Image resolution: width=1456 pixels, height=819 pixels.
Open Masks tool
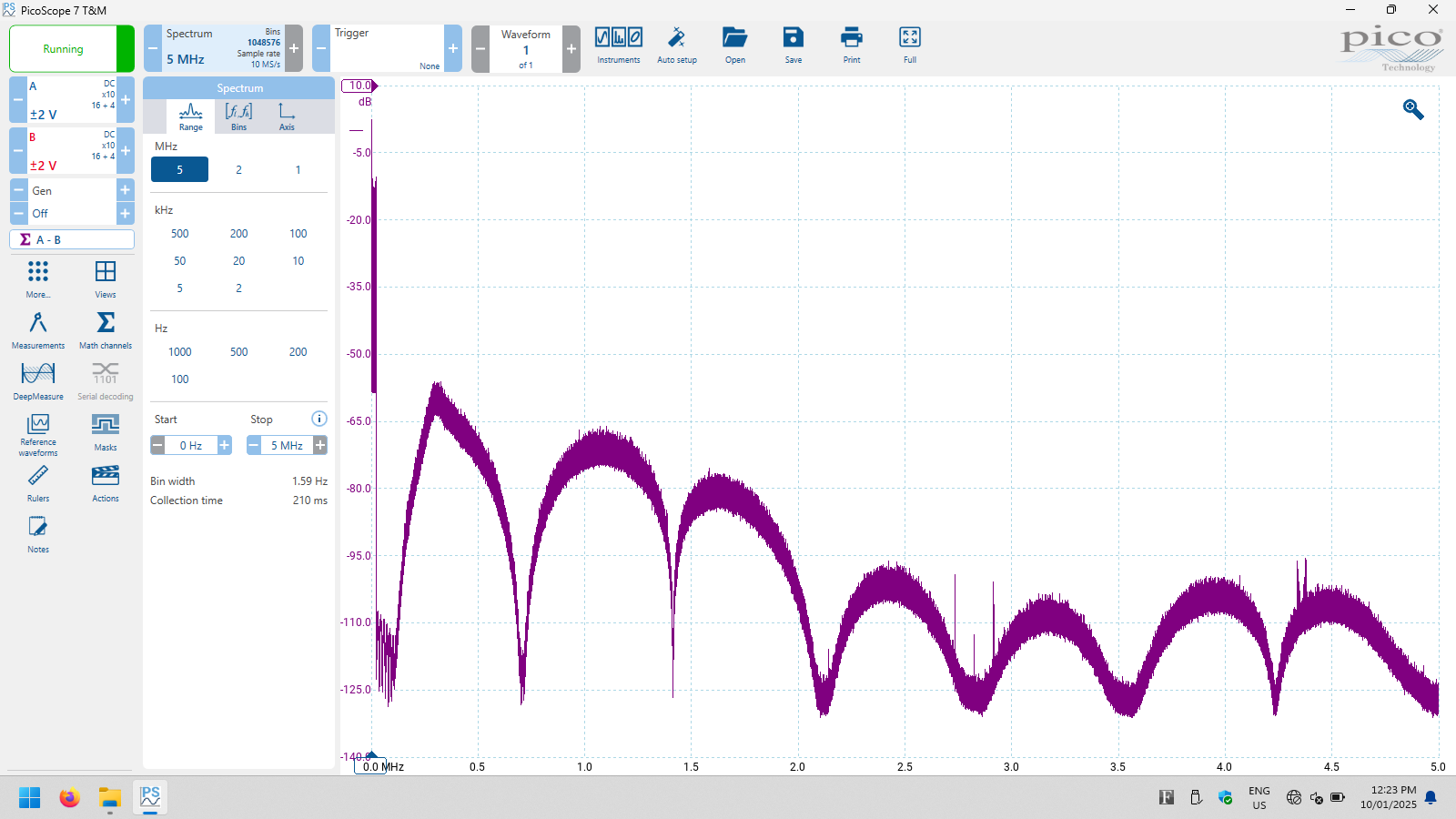(106, 431)
